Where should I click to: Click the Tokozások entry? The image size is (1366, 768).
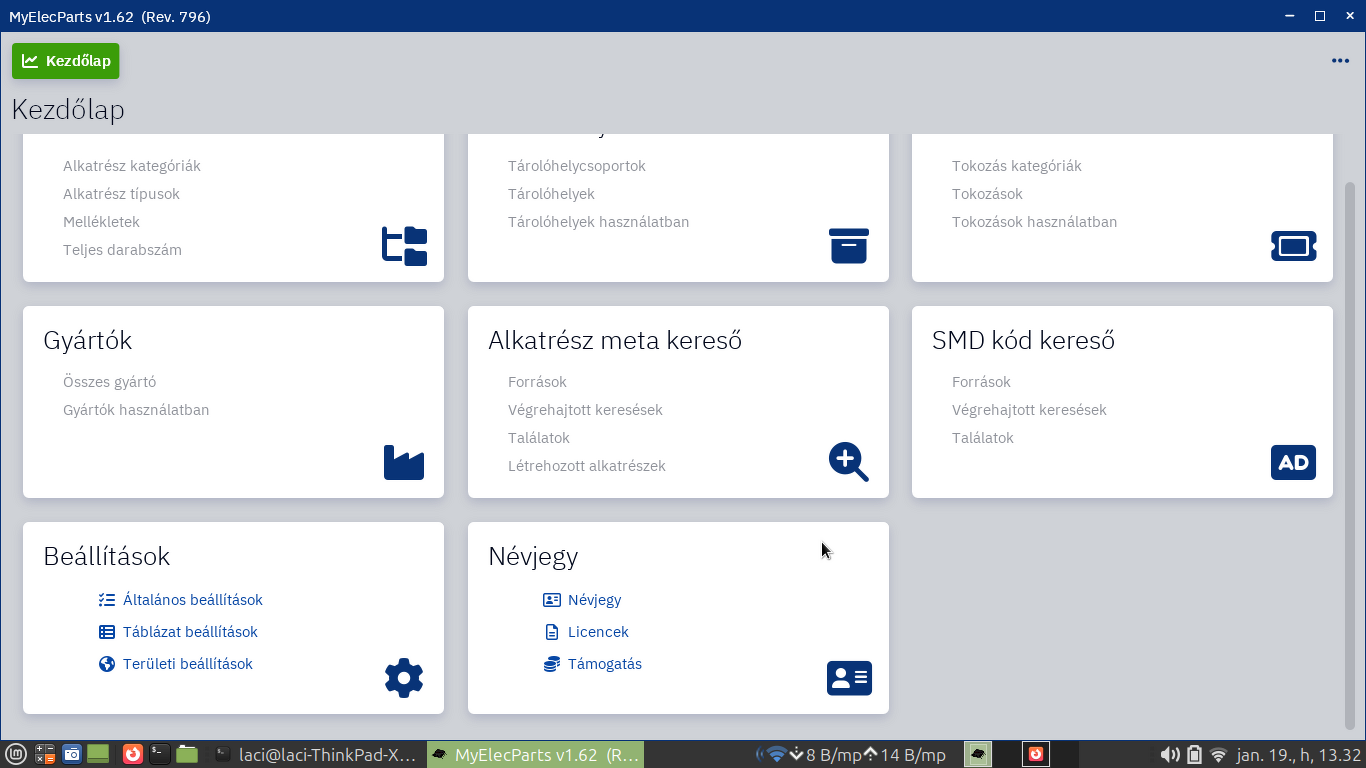click(x=987, y=194)
